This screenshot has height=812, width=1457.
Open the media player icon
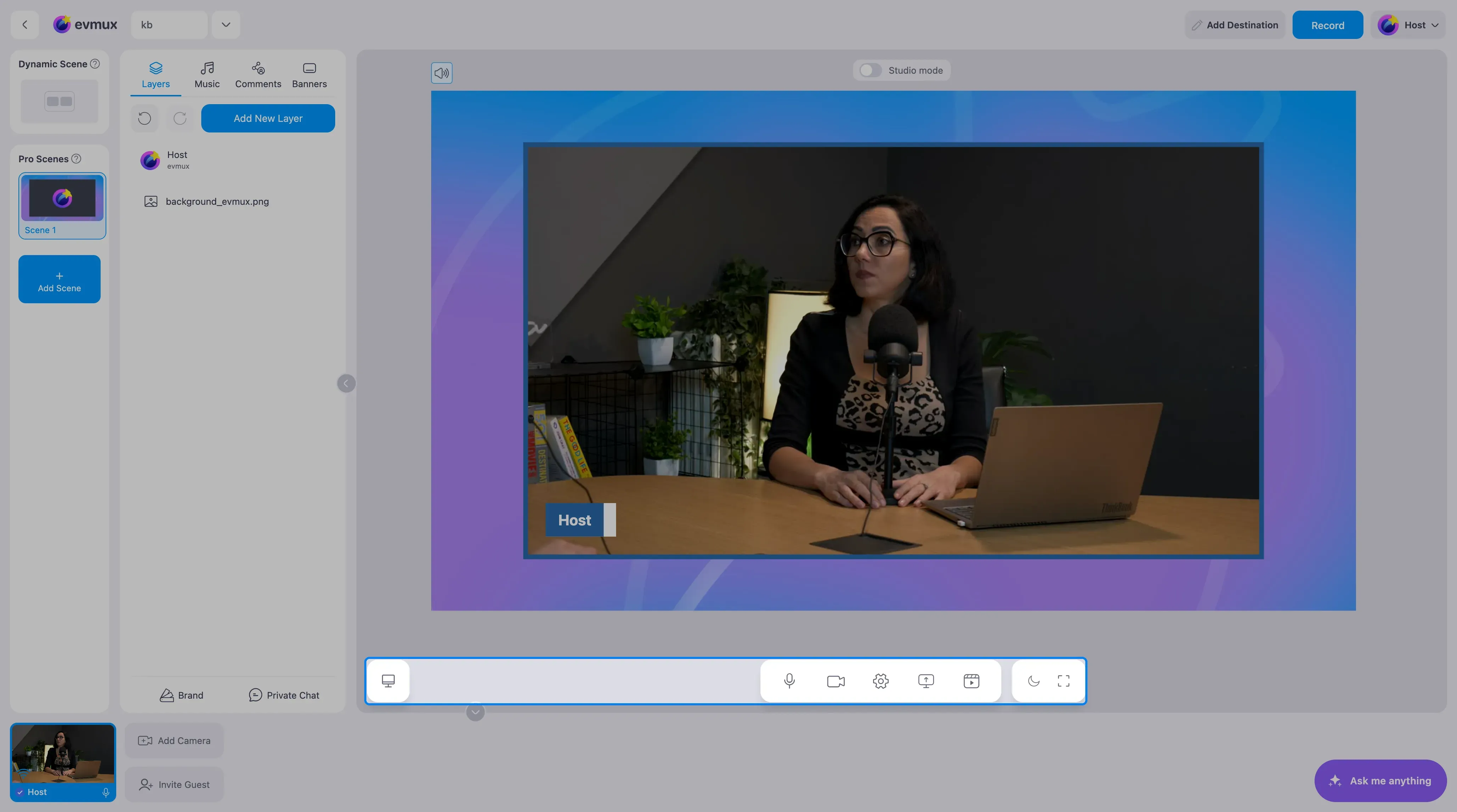pos(971,681)
